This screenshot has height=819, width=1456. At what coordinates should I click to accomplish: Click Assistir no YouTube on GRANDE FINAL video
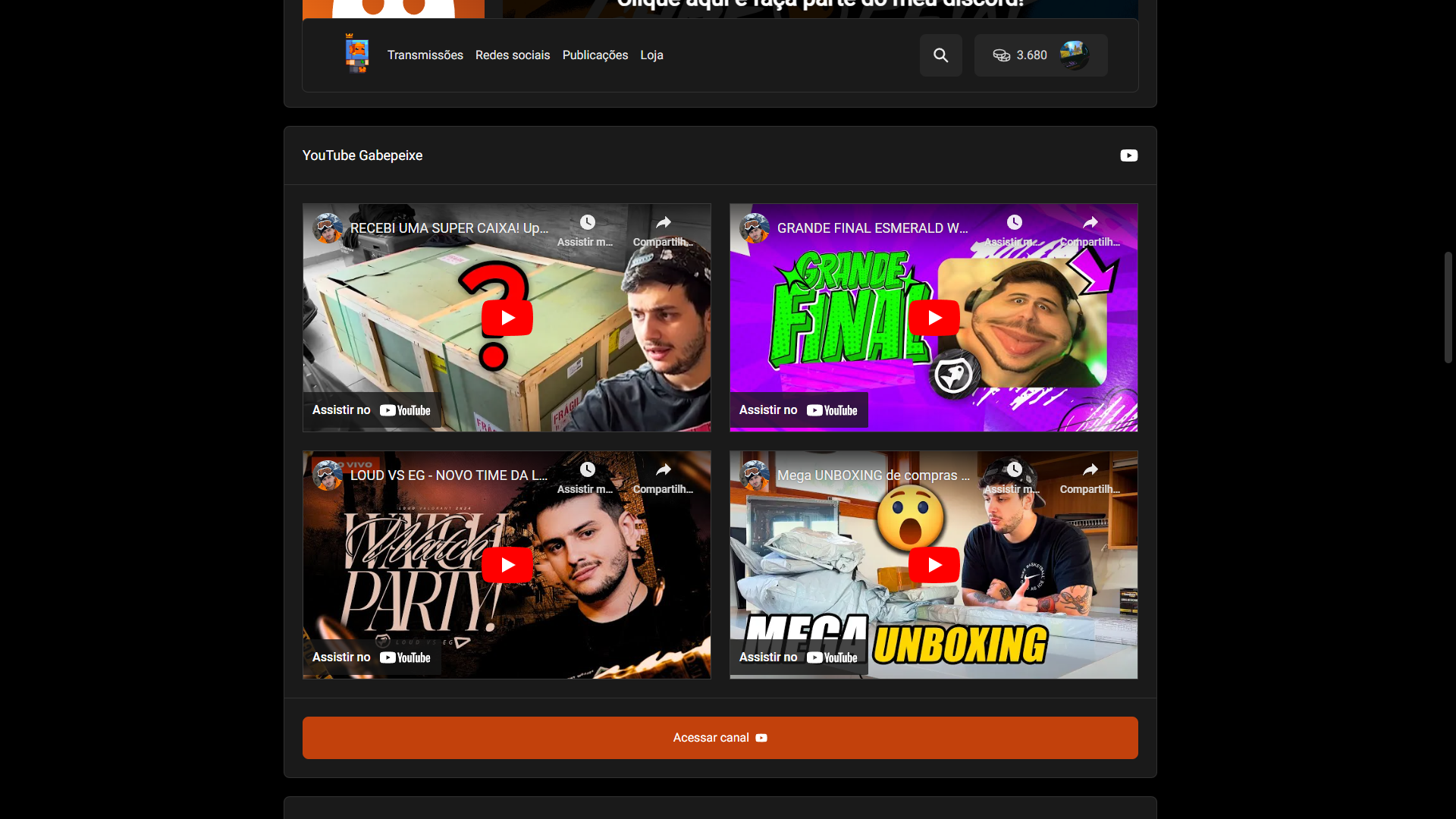click(798, 410)
